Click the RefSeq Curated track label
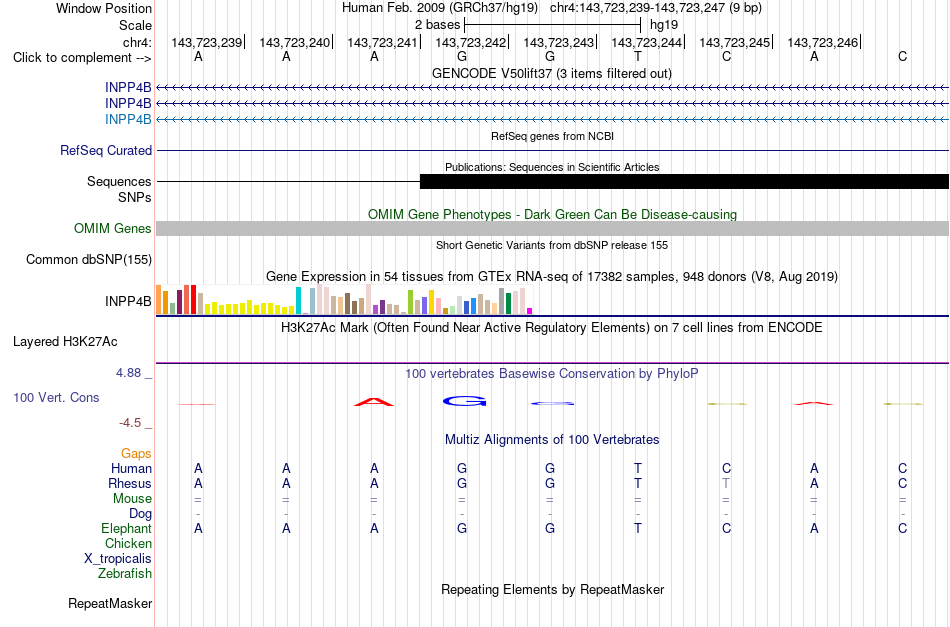Screen dimensions: 950x627 (x=106, y=150)
